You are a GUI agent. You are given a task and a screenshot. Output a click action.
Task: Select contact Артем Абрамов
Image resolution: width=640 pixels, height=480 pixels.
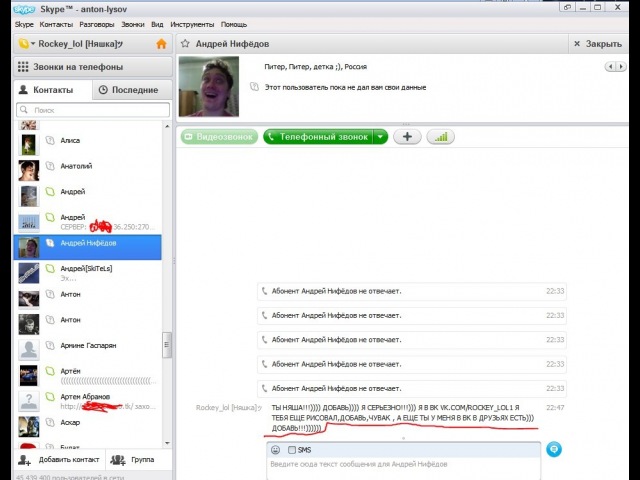[x=88, y=401]
